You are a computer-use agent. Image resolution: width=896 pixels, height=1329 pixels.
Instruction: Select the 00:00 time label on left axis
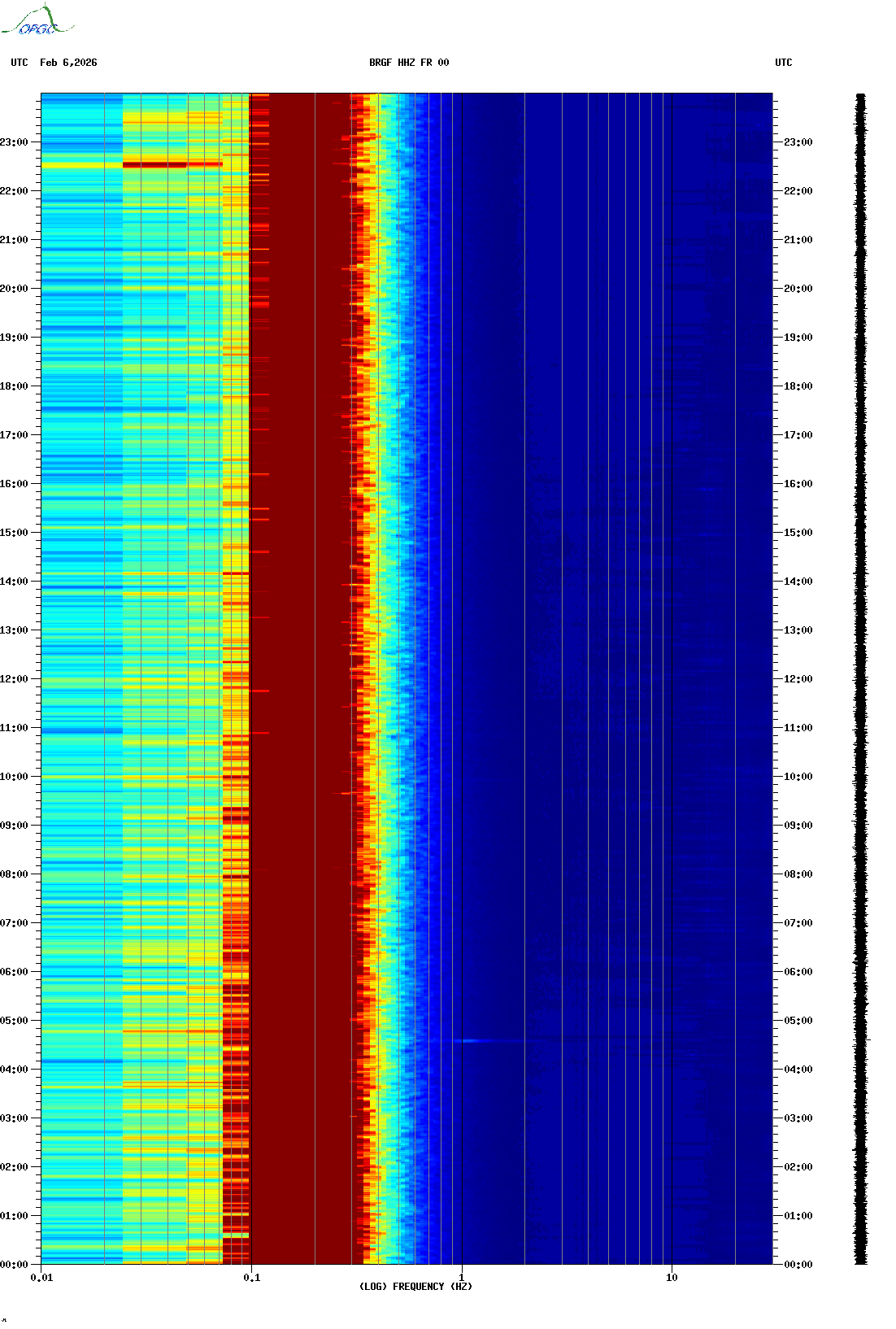coord(14,1265)
